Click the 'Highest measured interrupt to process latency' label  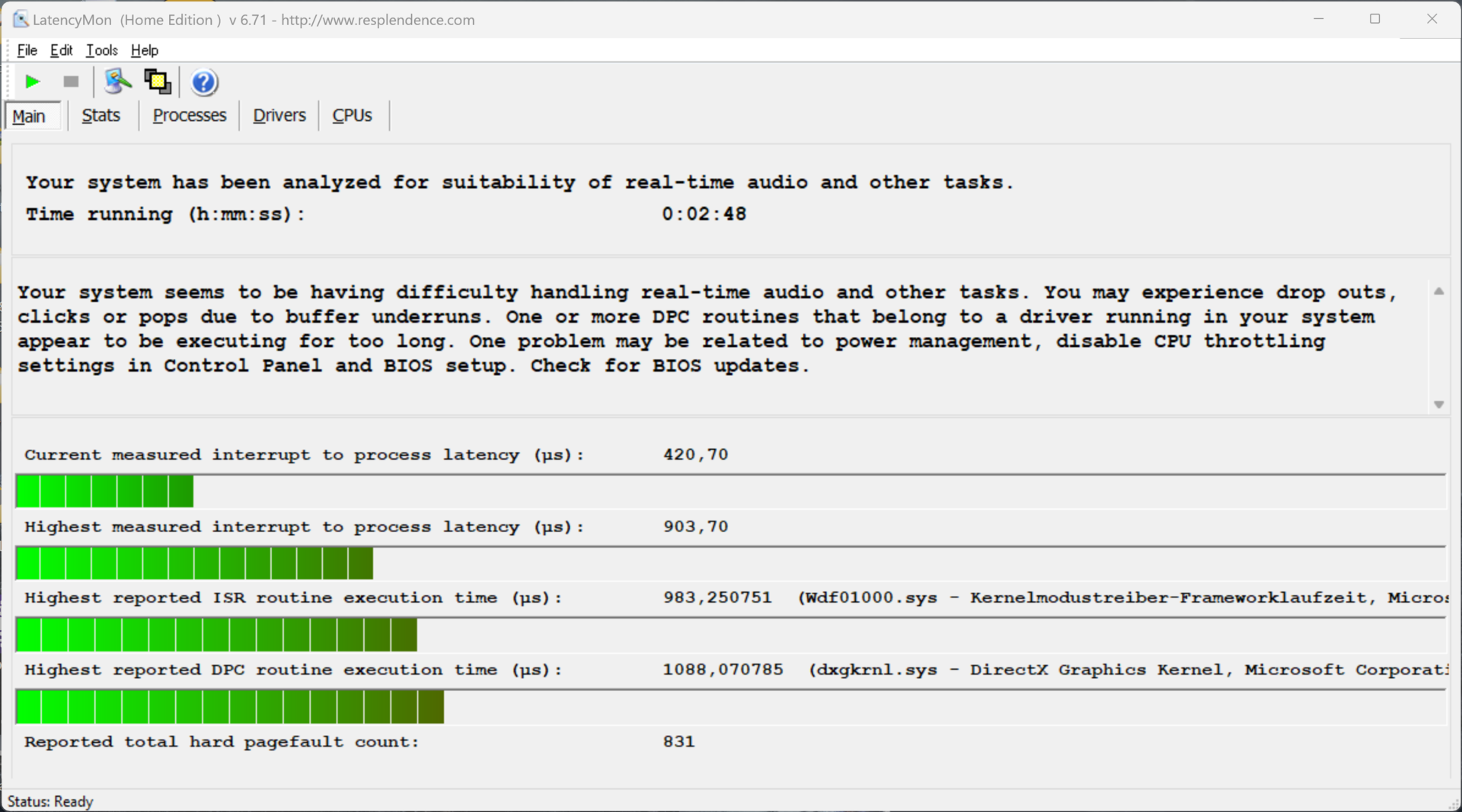click(x=304, y=527)
